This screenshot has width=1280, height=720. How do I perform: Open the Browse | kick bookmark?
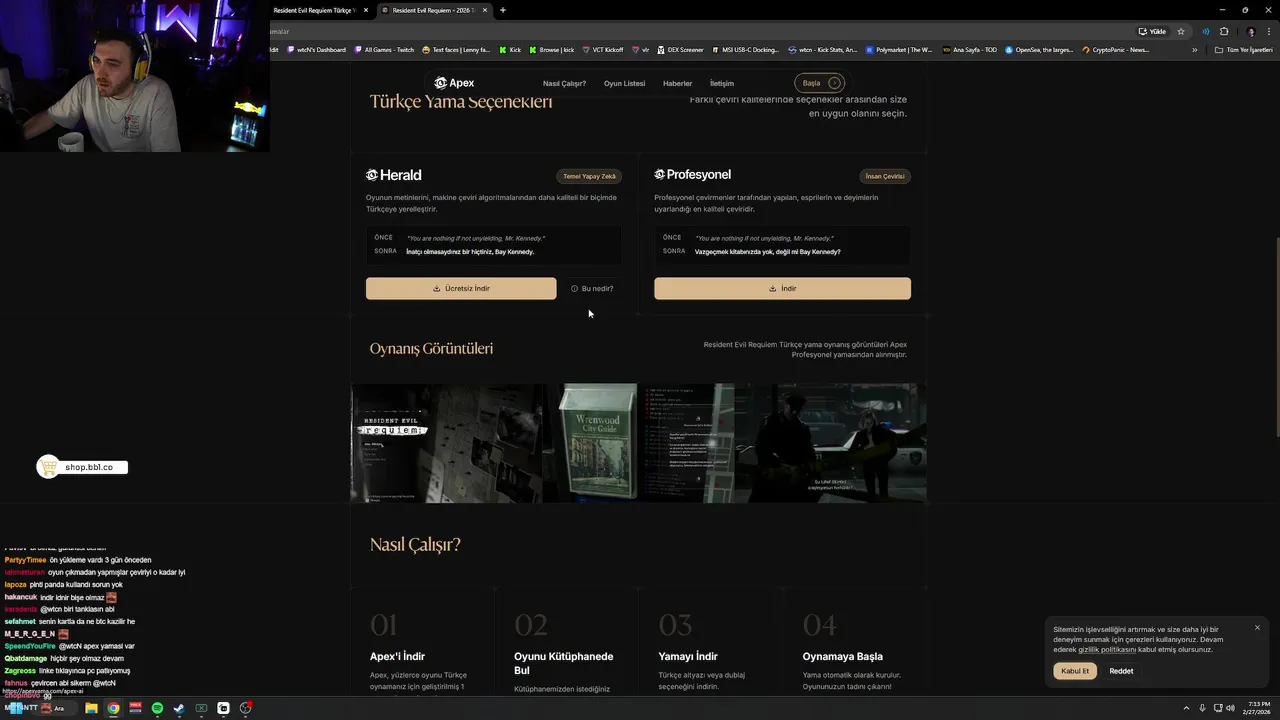tap(552, 49)
